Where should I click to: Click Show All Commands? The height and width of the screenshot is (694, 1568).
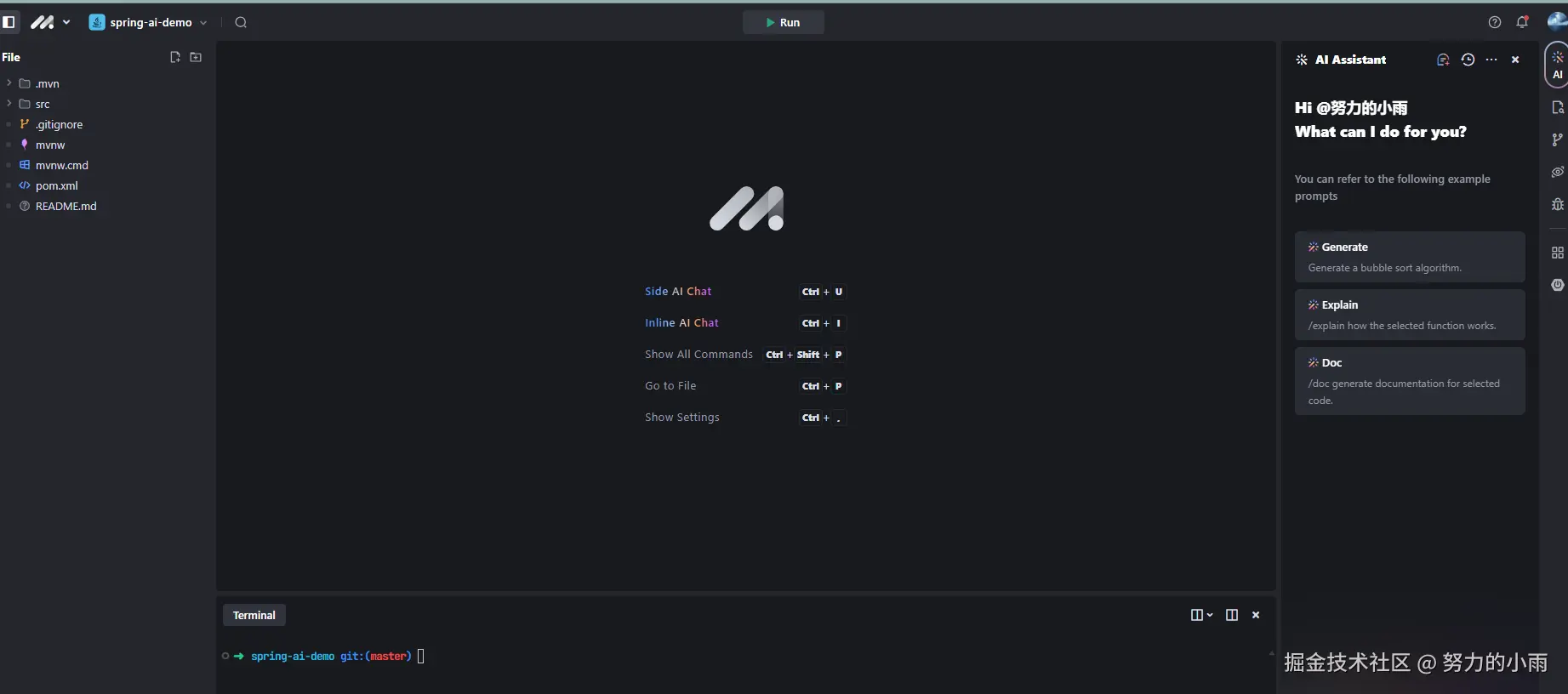pyautogui.click(x=698, y=355)
